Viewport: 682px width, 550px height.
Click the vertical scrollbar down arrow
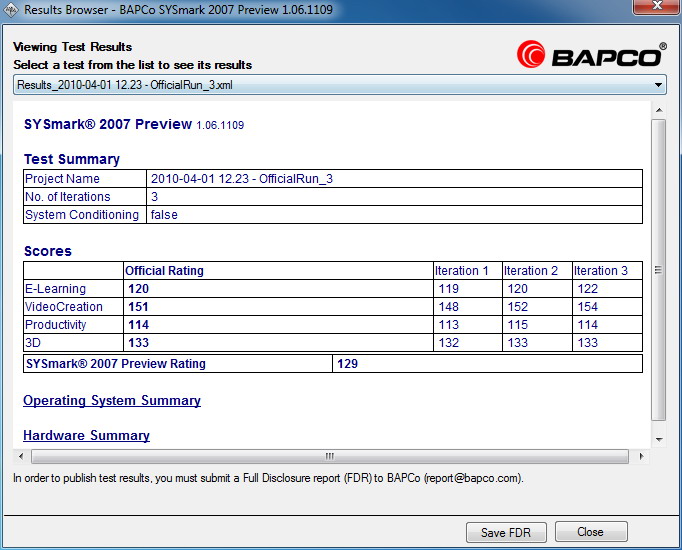[659, 440]
